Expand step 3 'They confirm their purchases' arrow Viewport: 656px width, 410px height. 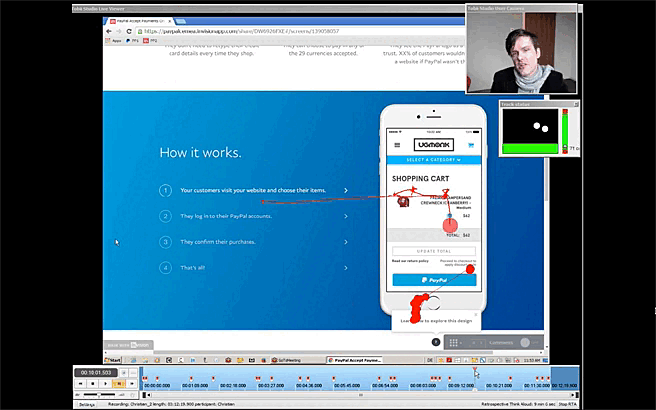point(346,242)
